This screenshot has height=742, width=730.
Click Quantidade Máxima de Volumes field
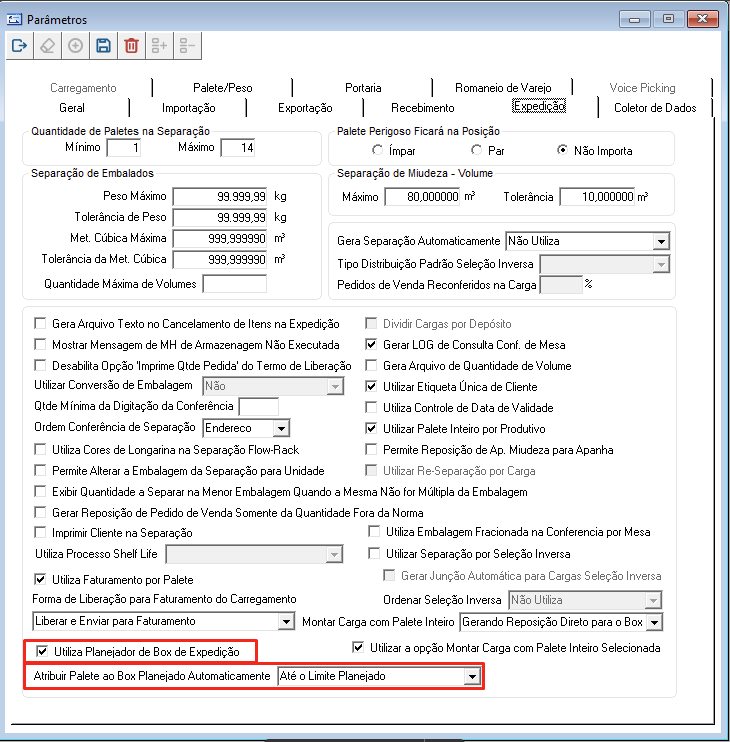coord(235,284)
